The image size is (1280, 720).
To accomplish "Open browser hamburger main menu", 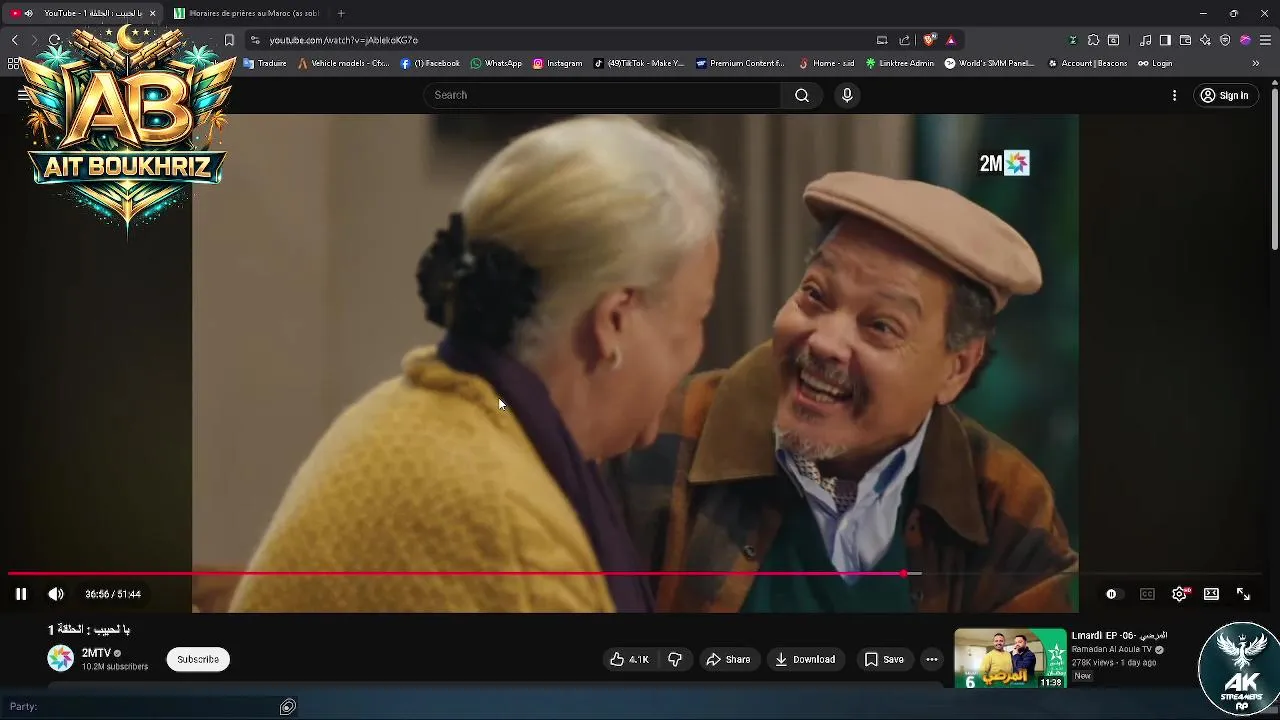I will click(1265, 40).
